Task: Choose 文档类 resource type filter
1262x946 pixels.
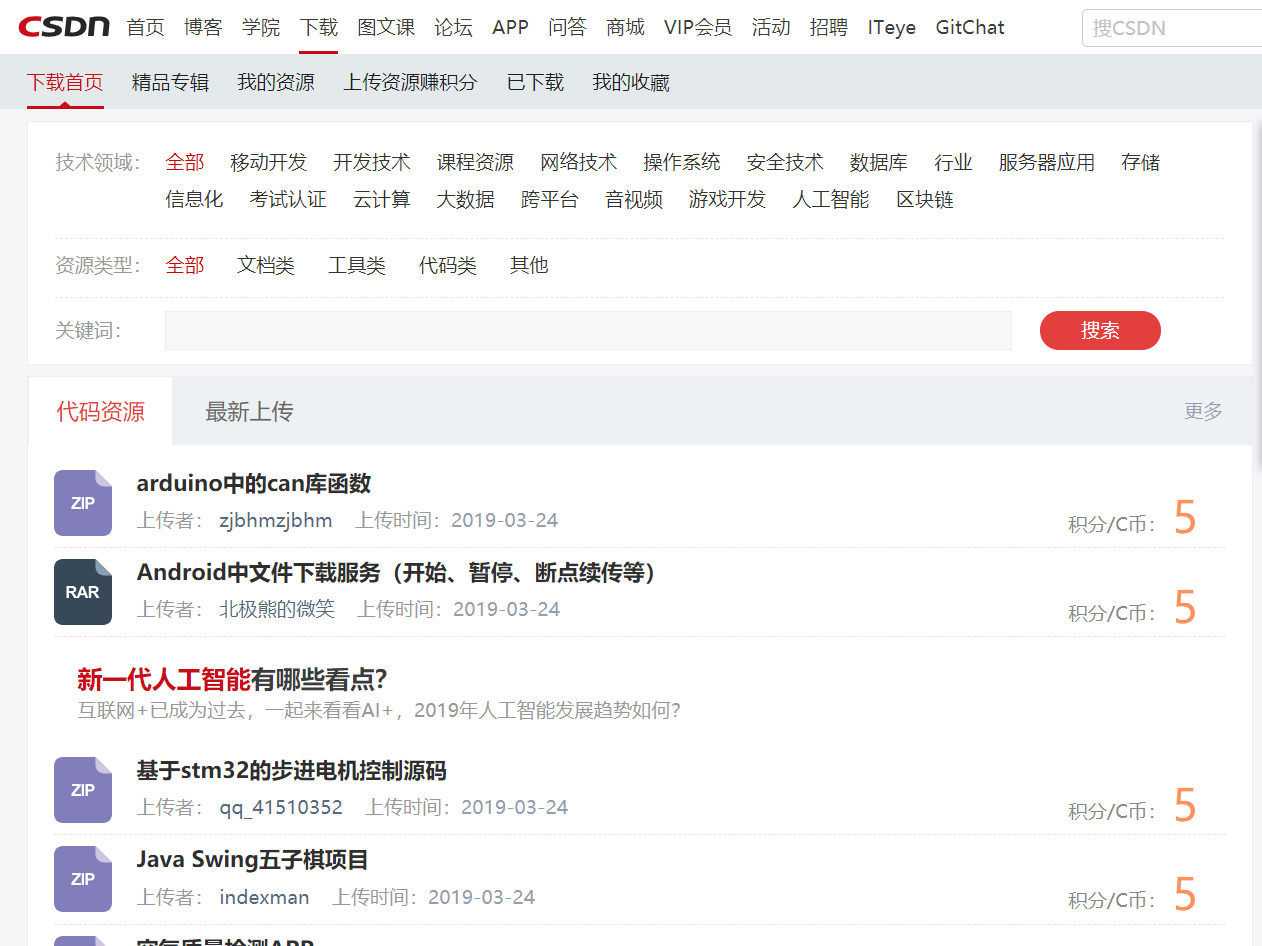Action: tap(266, 265)
